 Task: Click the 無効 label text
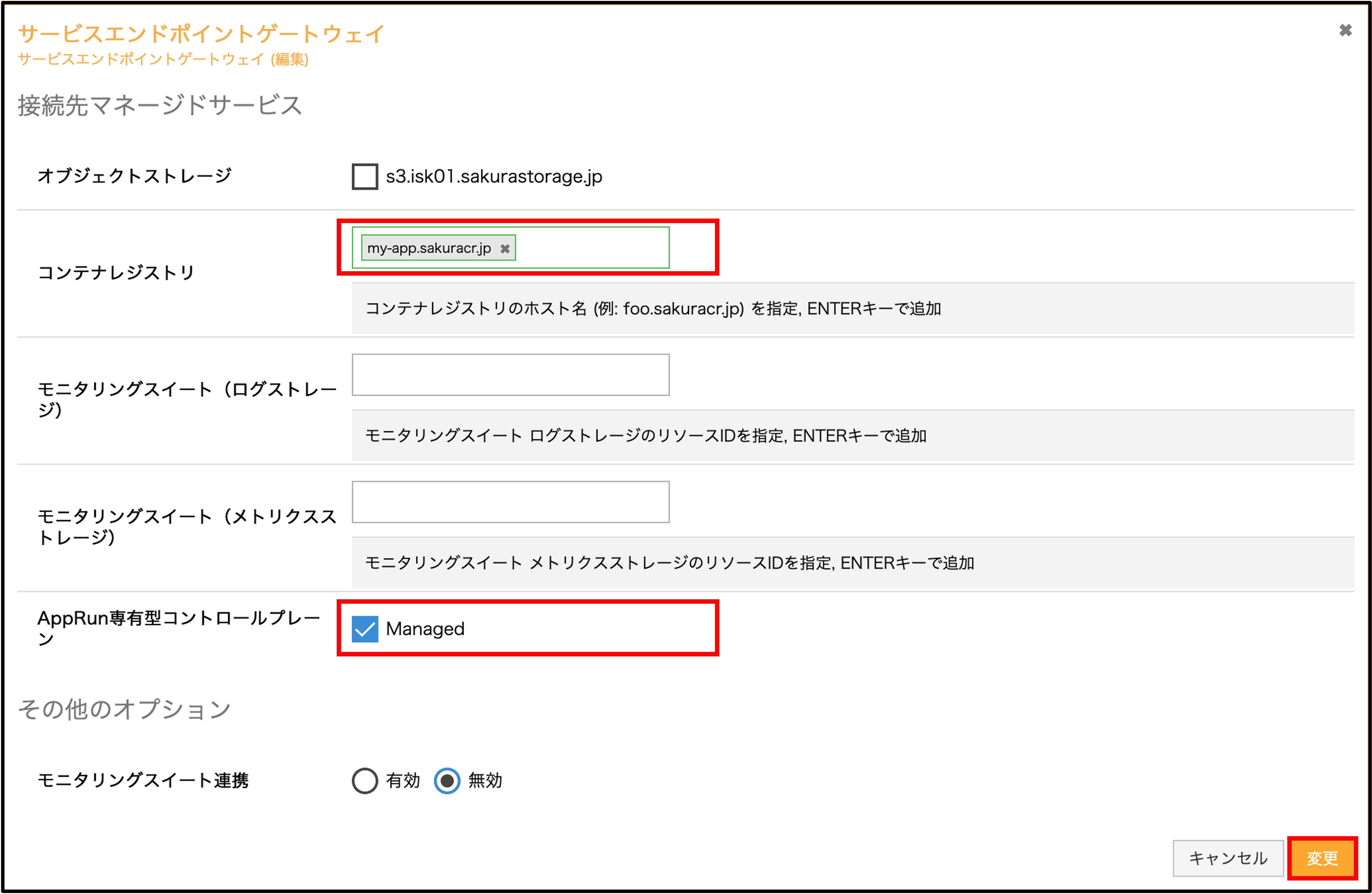point(485,781)
